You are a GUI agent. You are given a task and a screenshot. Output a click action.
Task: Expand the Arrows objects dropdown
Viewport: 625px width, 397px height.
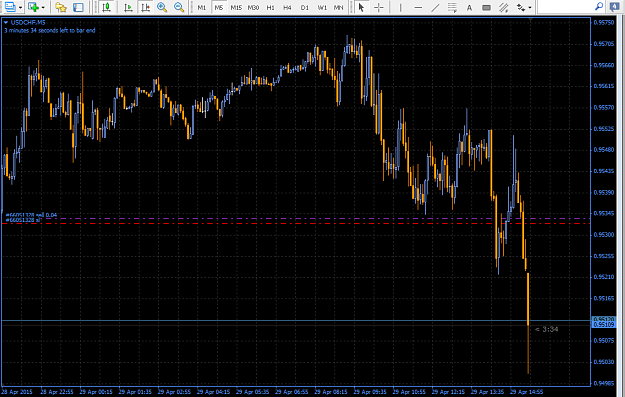click(530, 7)
